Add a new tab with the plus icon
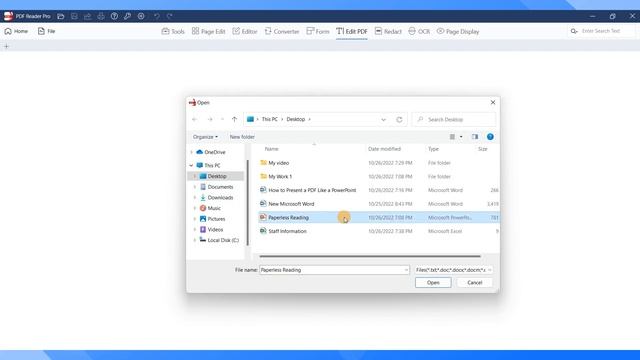640x360 pixels. pos(6,46)
